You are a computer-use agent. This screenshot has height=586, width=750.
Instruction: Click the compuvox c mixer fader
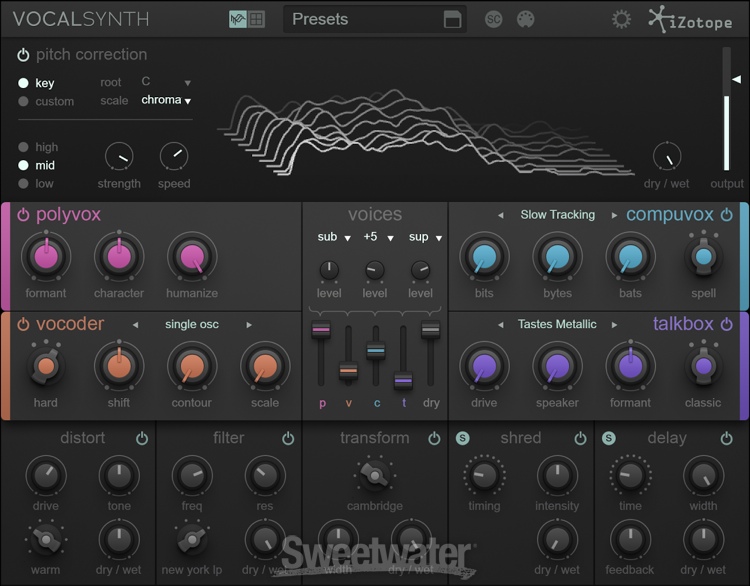(376, 351)
